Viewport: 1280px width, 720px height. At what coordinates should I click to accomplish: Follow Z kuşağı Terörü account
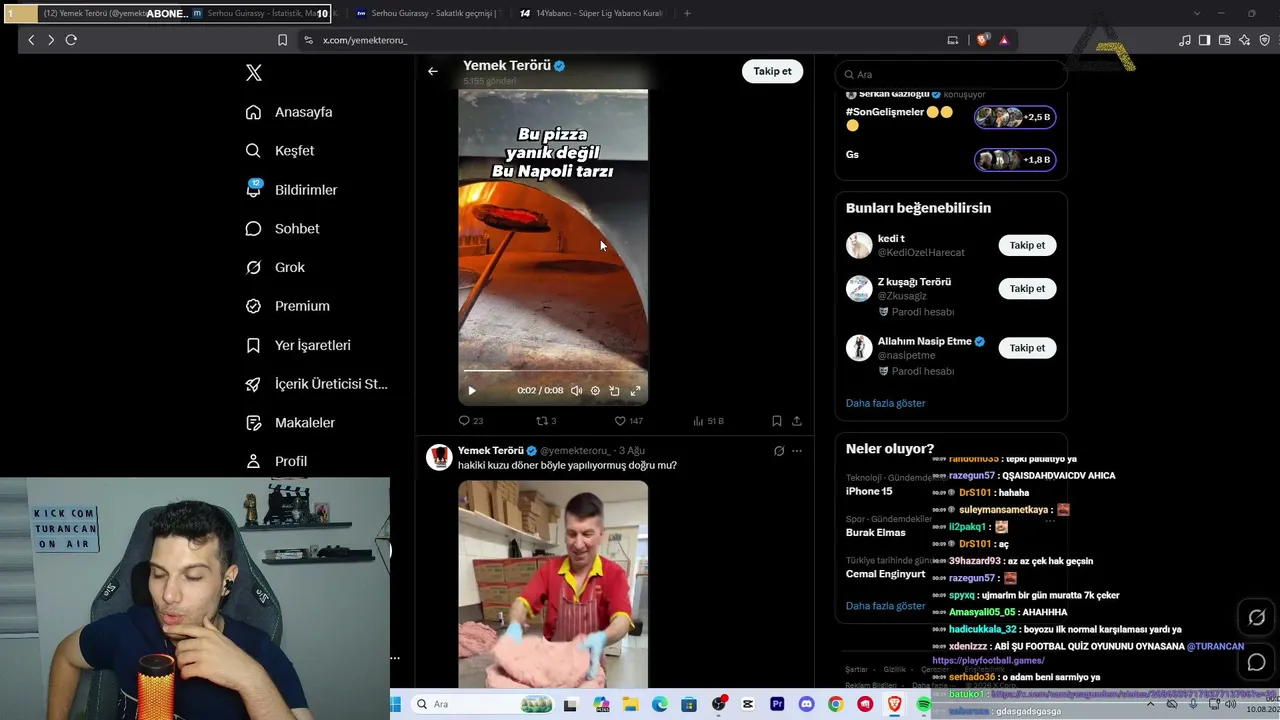[x=1027, y=289]
